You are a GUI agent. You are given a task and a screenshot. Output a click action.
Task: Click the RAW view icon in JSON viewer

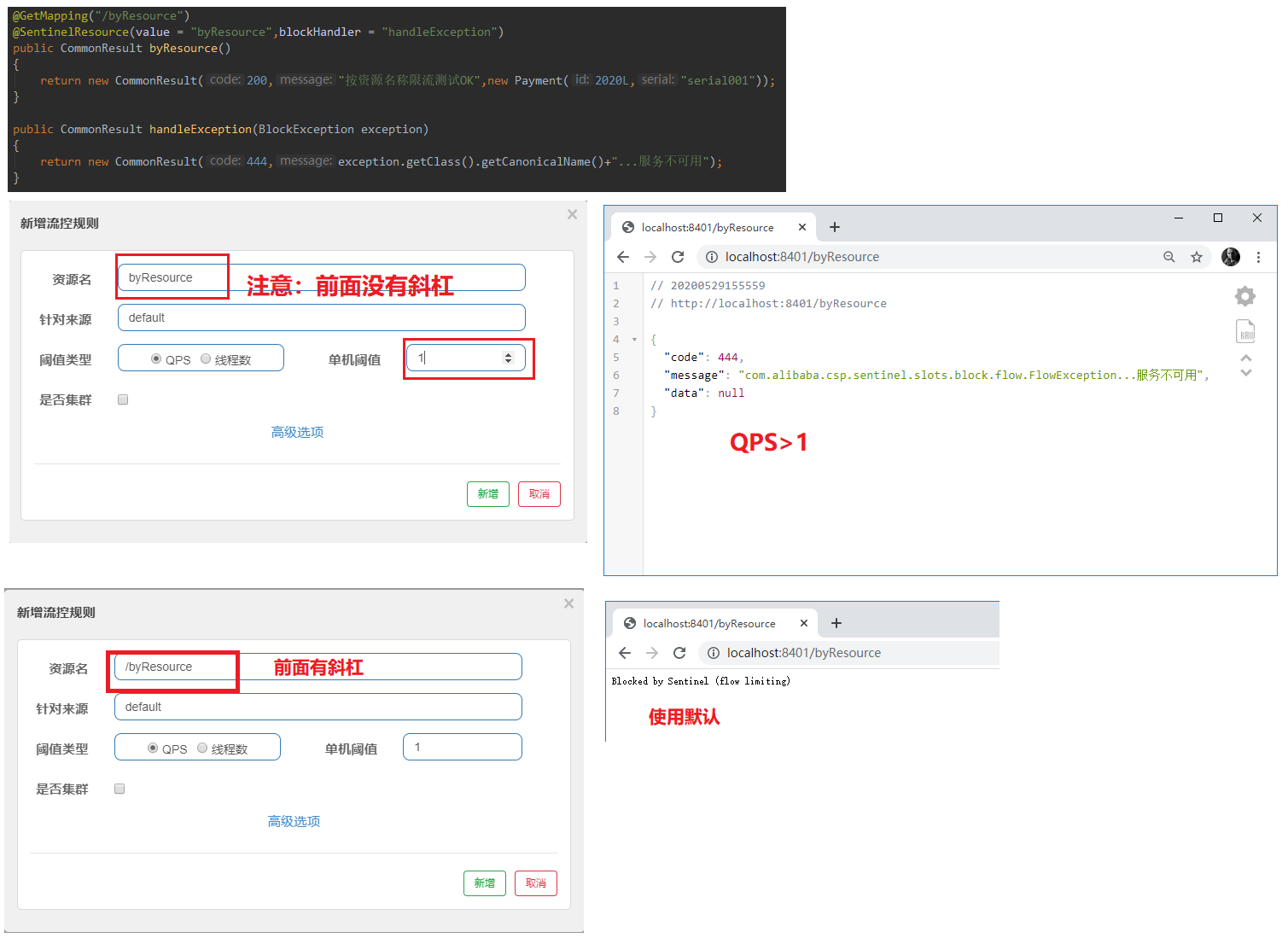(x=1245, y=331)
